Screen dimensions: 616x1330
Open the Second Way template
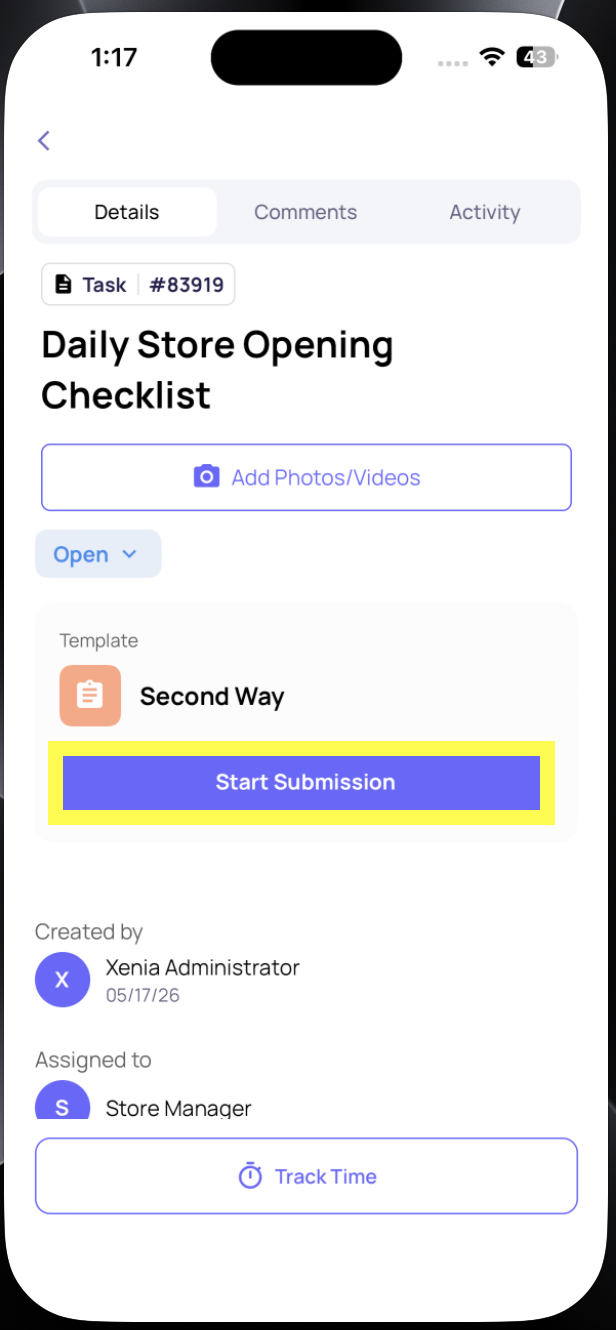coord(212,696)
